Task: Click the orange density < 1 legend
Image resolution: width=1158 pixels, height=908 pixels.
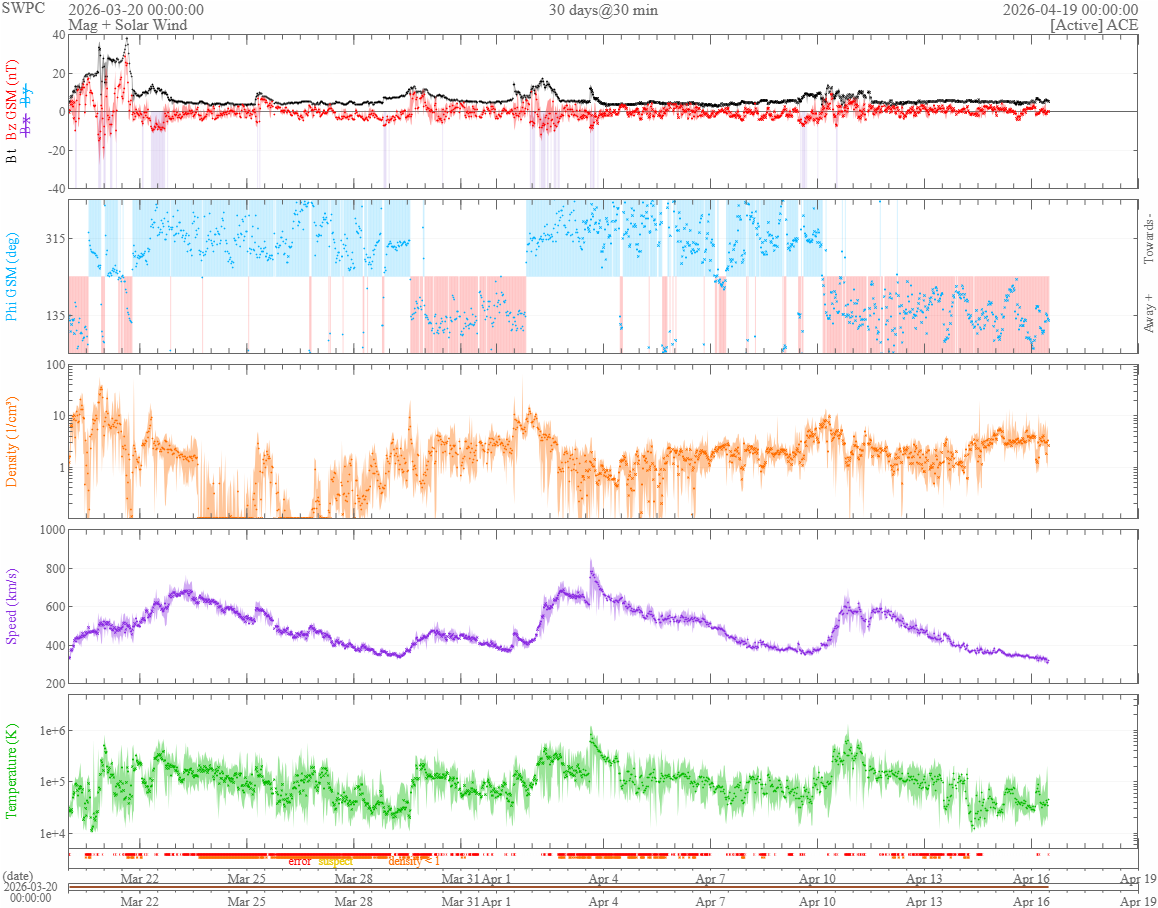Action: point(414,861)
